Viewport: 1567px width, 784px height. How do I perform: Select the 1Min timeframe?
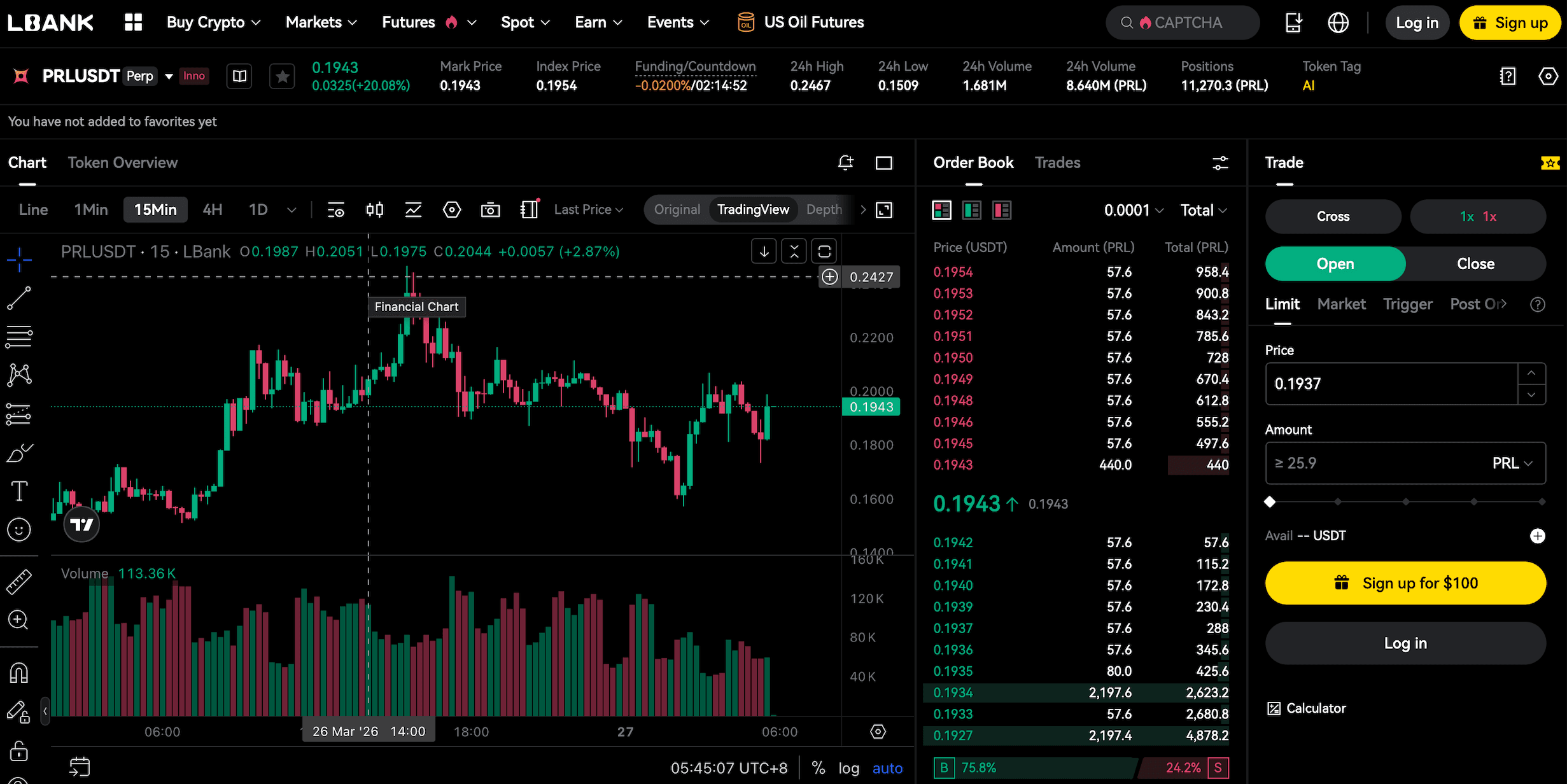coord(91,209)
